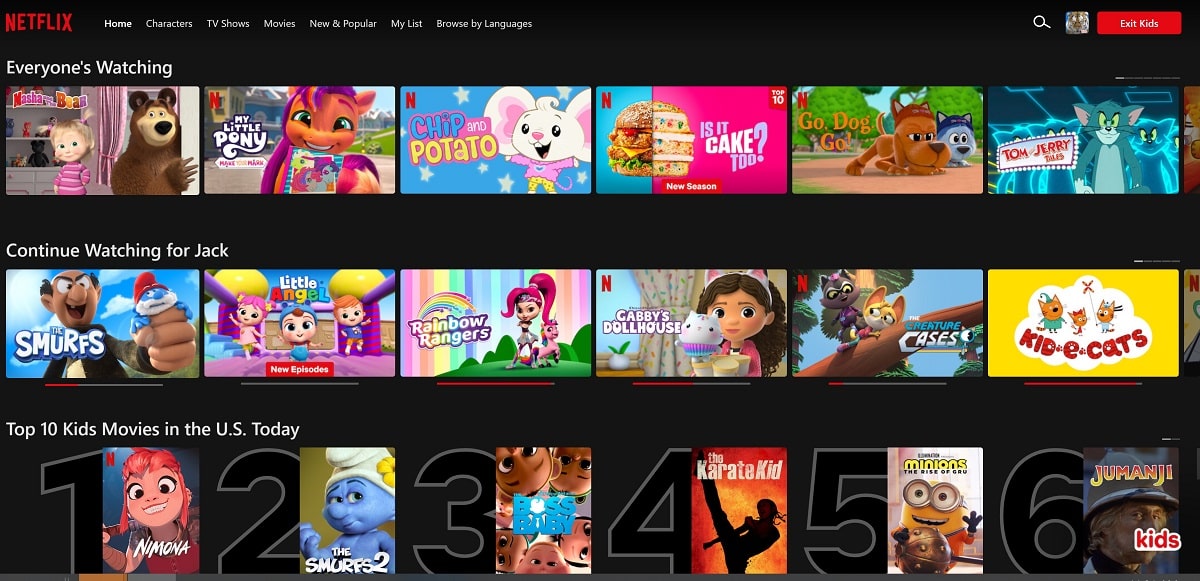This screenshot has width=1200, height=581.
Task: Resume Little Angel
Action: pos(299,323)
